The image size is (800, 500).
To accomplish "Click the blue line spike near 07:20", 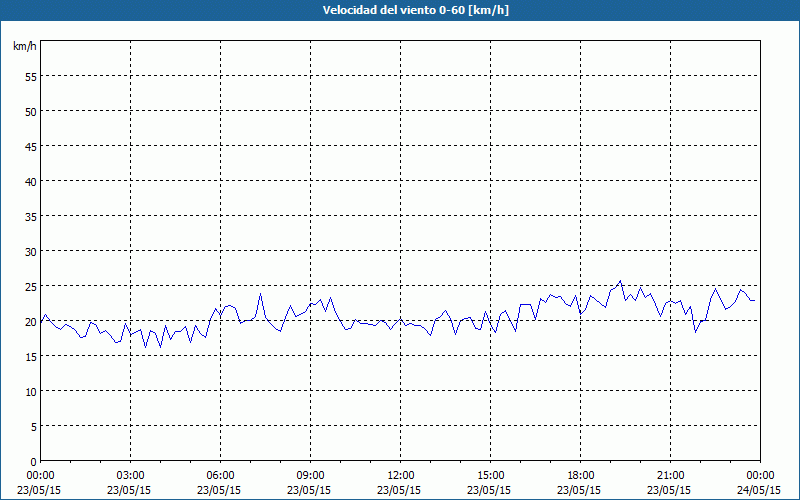I will (x=260, y=293).
